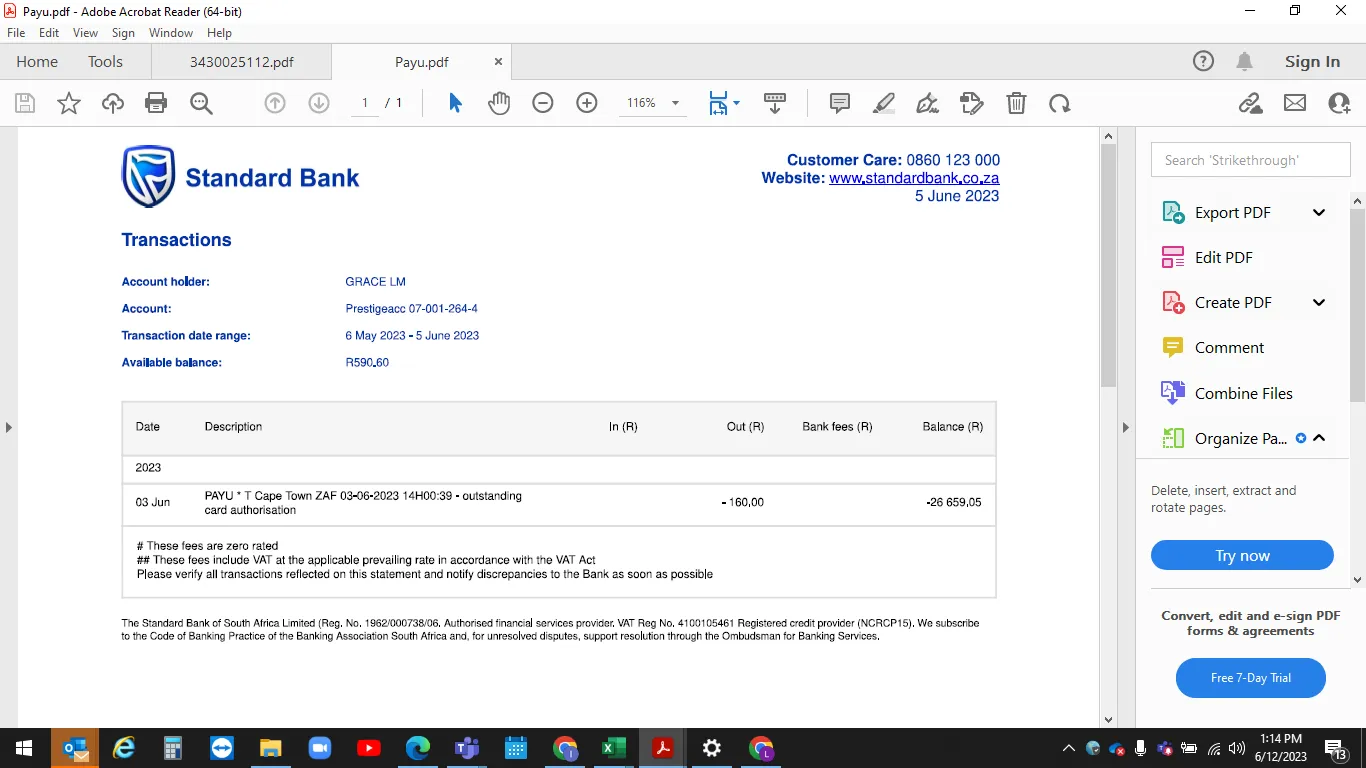
Task: Expand the left navigation pane arrow
Action: tap(8, 427)
